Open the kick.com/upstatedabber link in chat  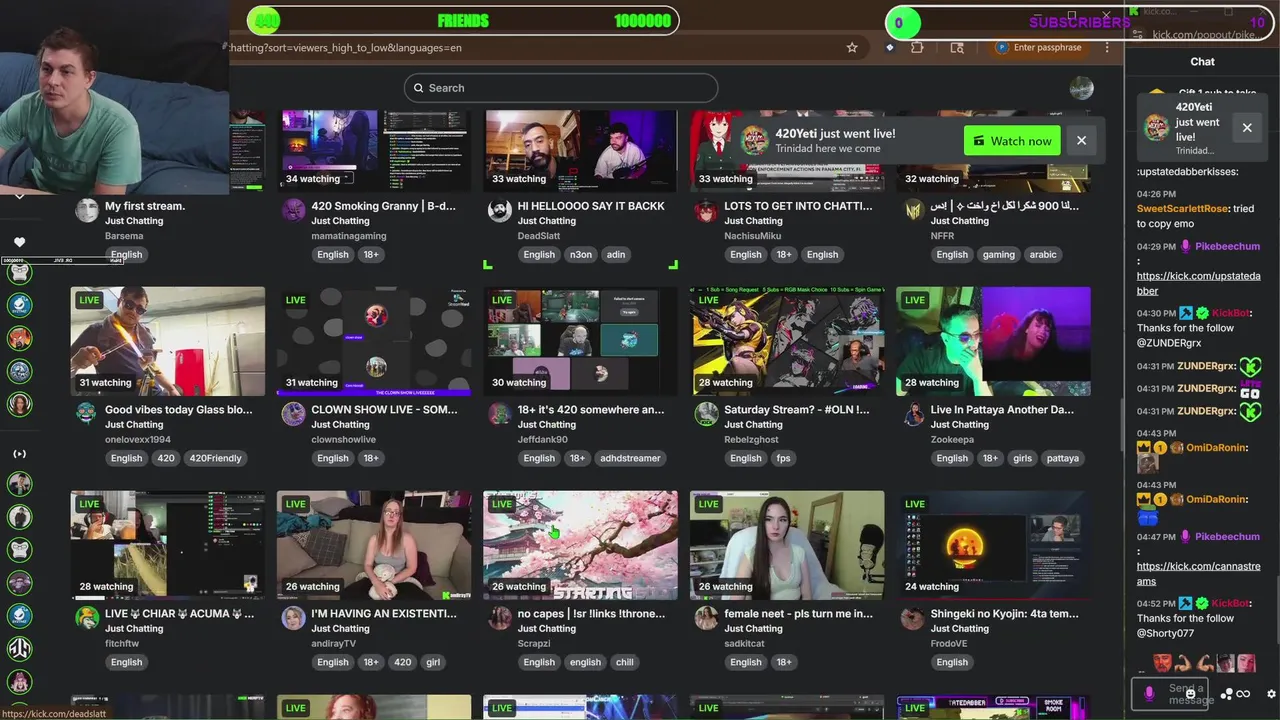point(1198,283)
